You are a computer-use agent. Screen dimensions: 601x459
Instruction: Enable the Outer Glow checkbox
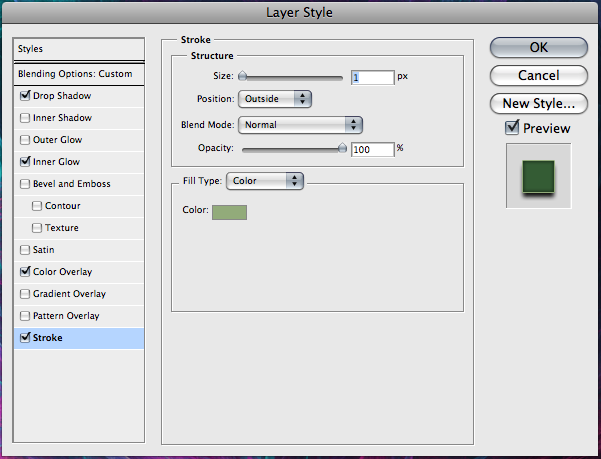pos(25,139)
